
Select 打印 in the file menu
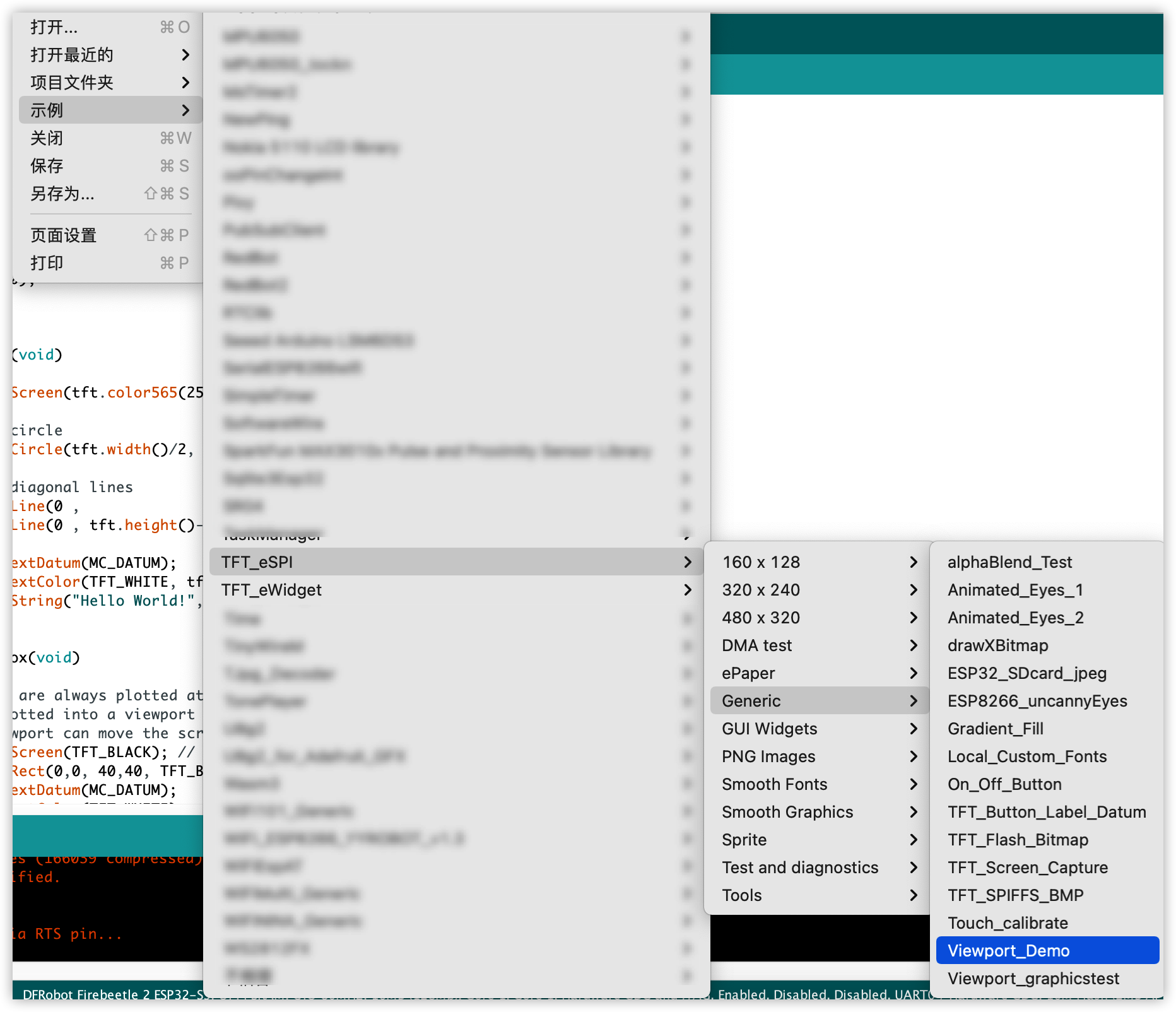tap(110, 263)
